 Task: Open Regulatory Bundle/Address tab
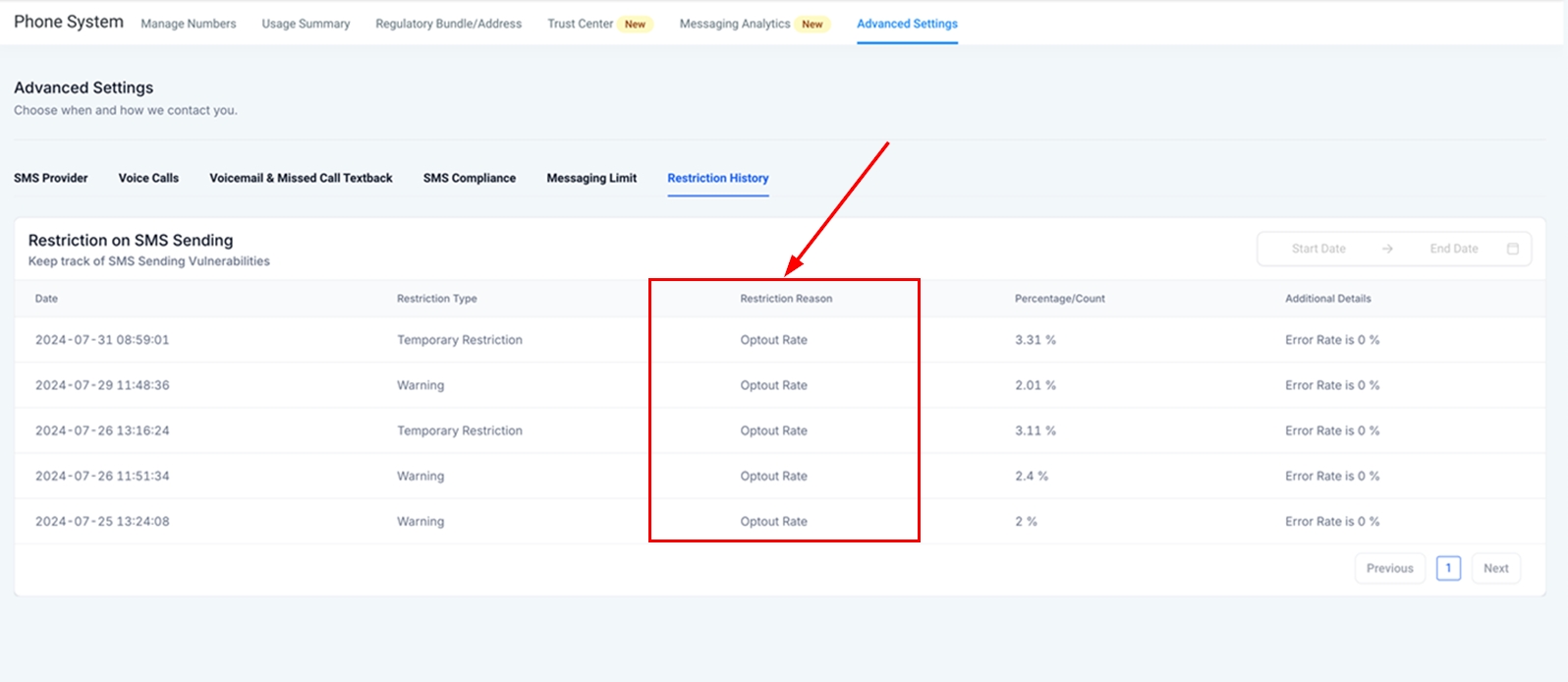[448, 24]
